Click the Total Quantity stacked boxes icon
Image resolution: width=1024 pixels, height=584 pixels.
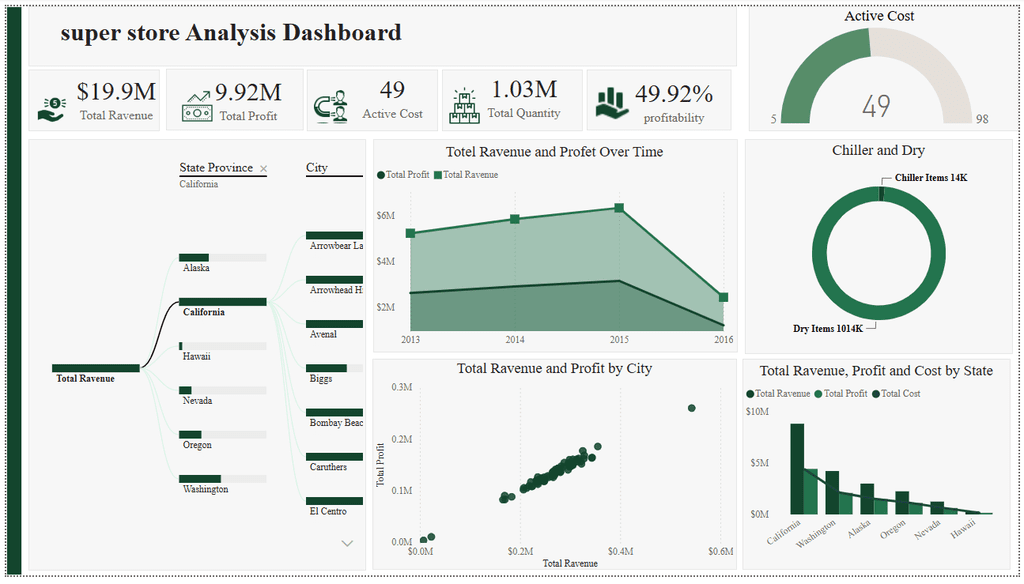(464, 106)
